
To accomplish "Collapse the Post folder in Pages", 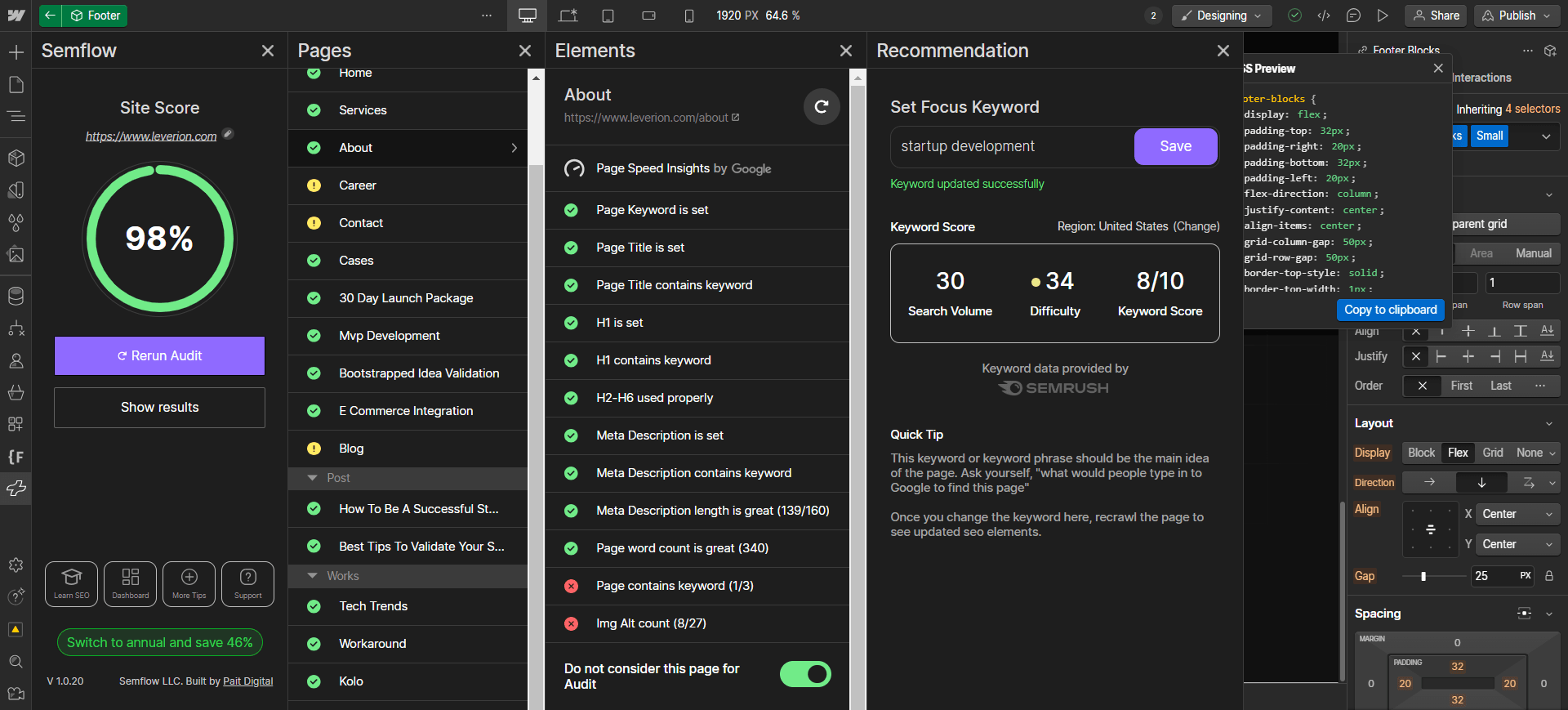I will [312, 478].
